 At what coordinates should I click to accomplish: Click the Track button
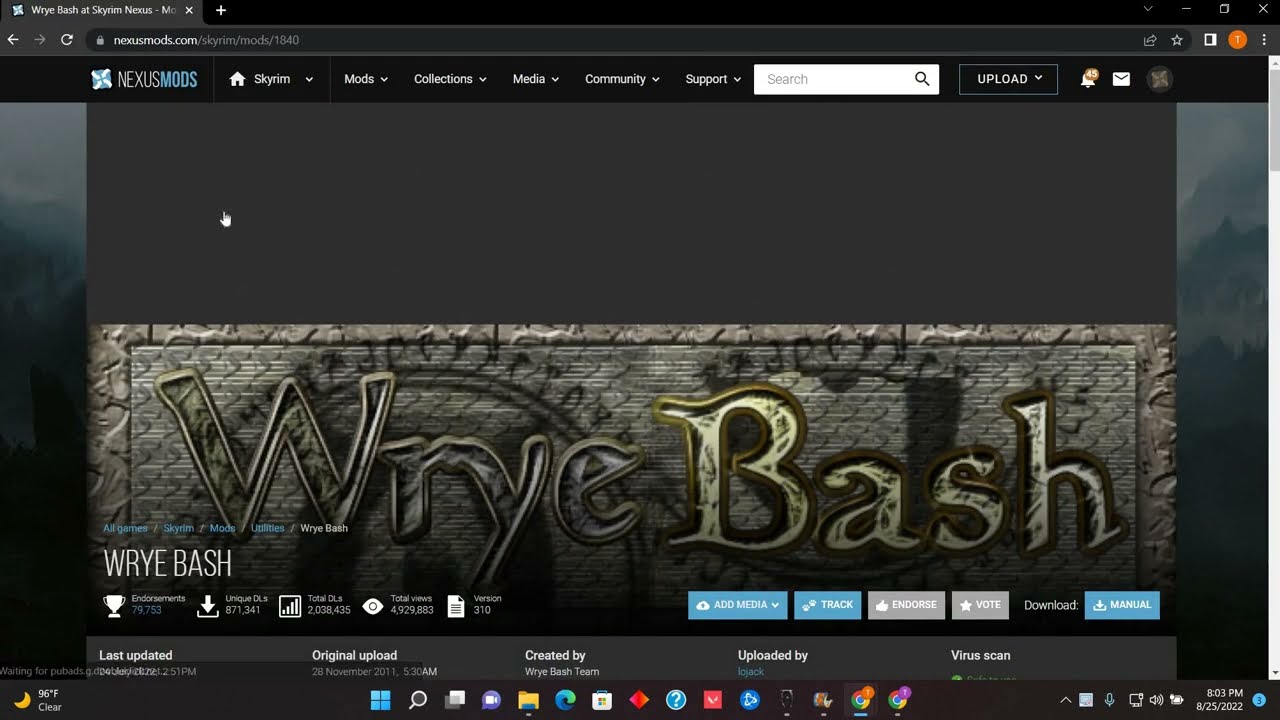coord(827,605)
